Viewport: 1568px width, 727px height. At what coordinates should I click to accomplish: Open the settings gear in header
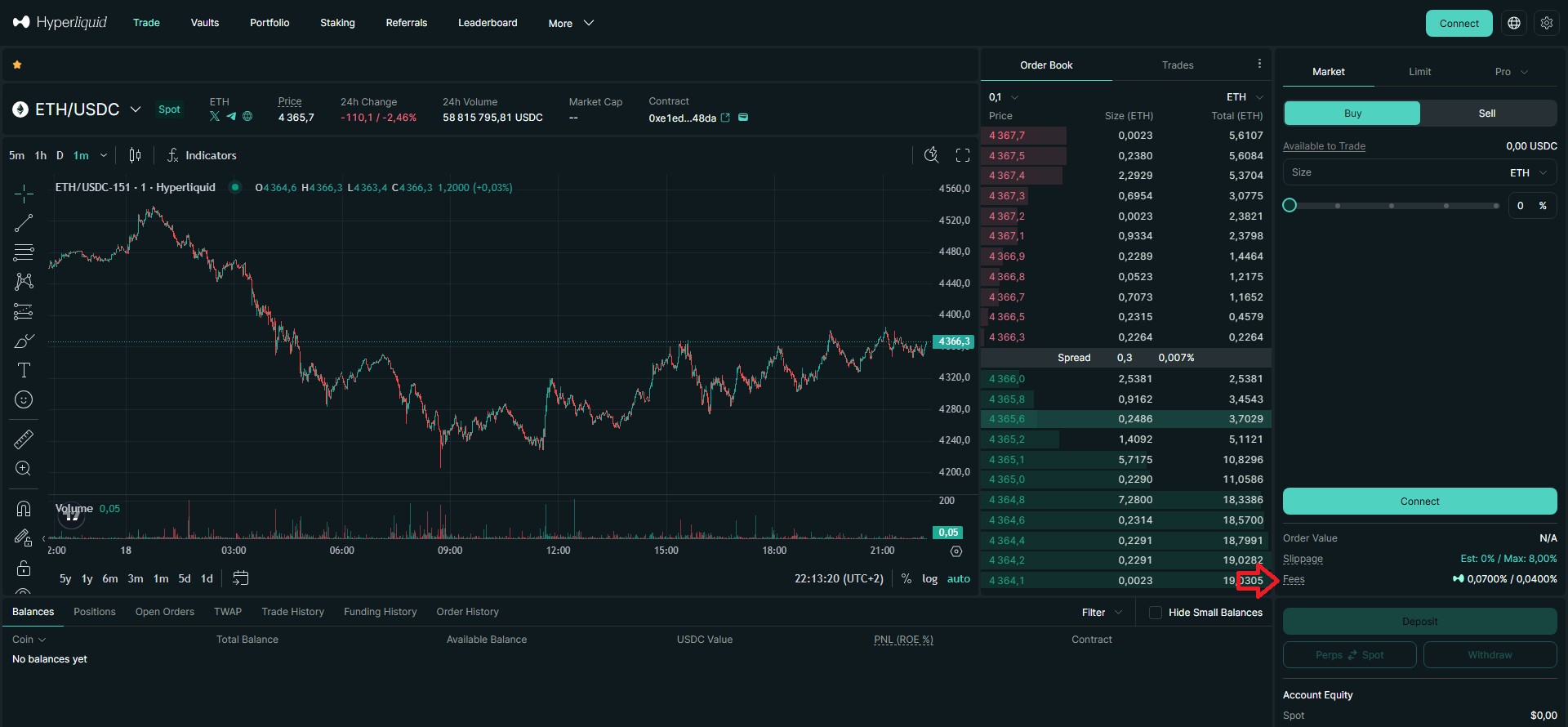(x=1547, y=23)
